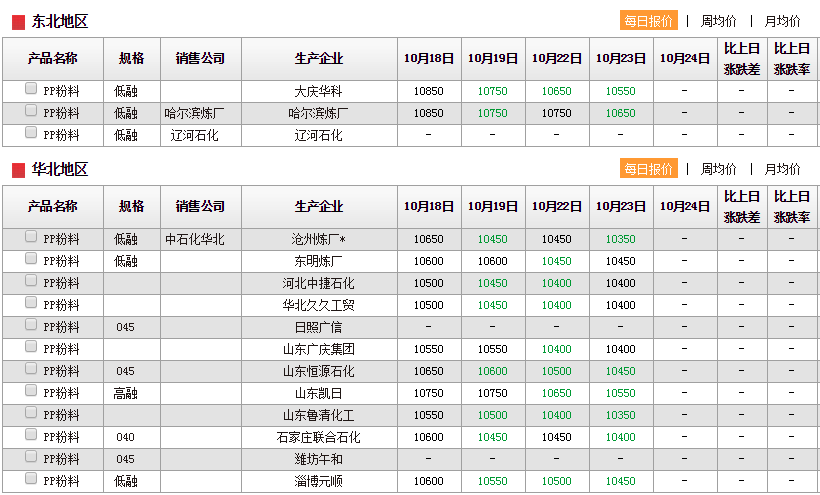Click 辽河石化 in the 销售公司 column

click(x=195, y=135)
